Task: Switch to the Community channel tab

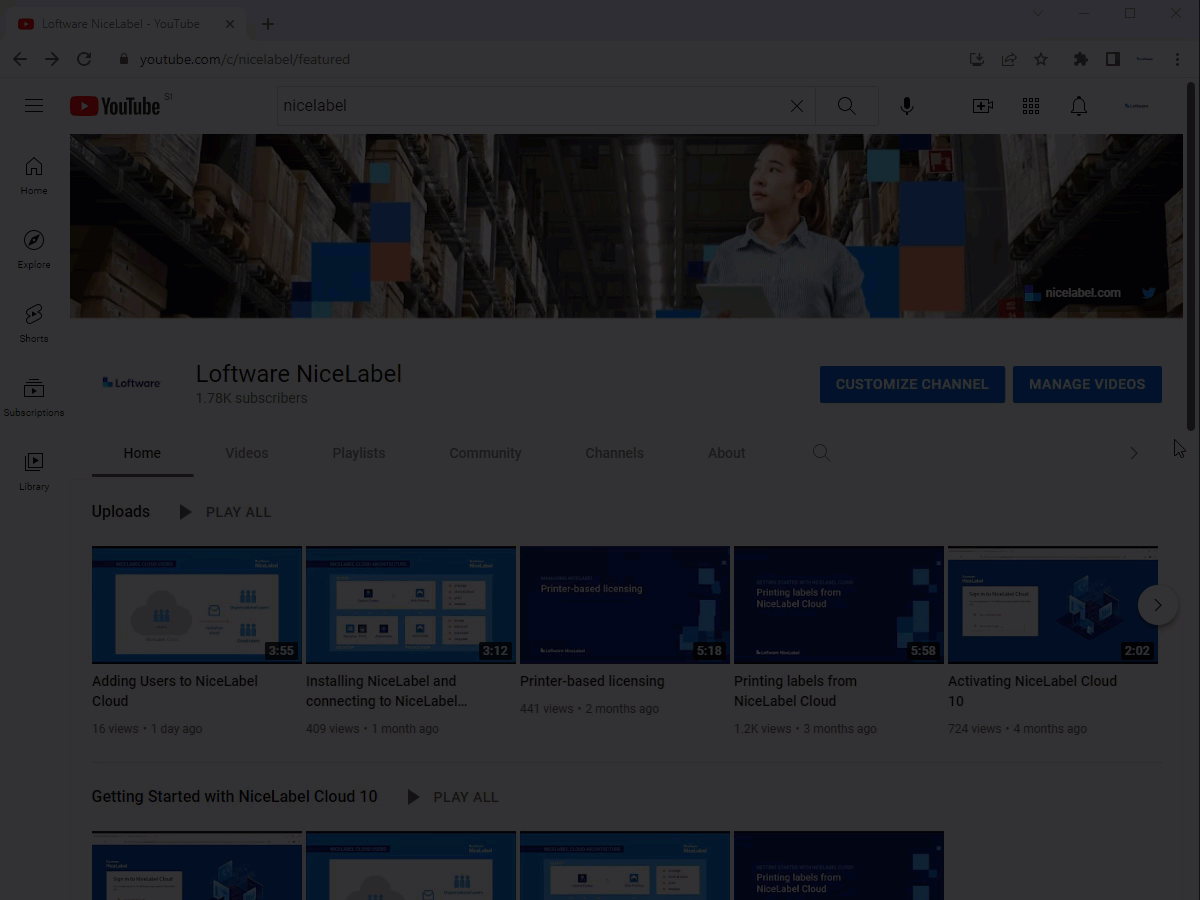Action: (x=485, y=453)
